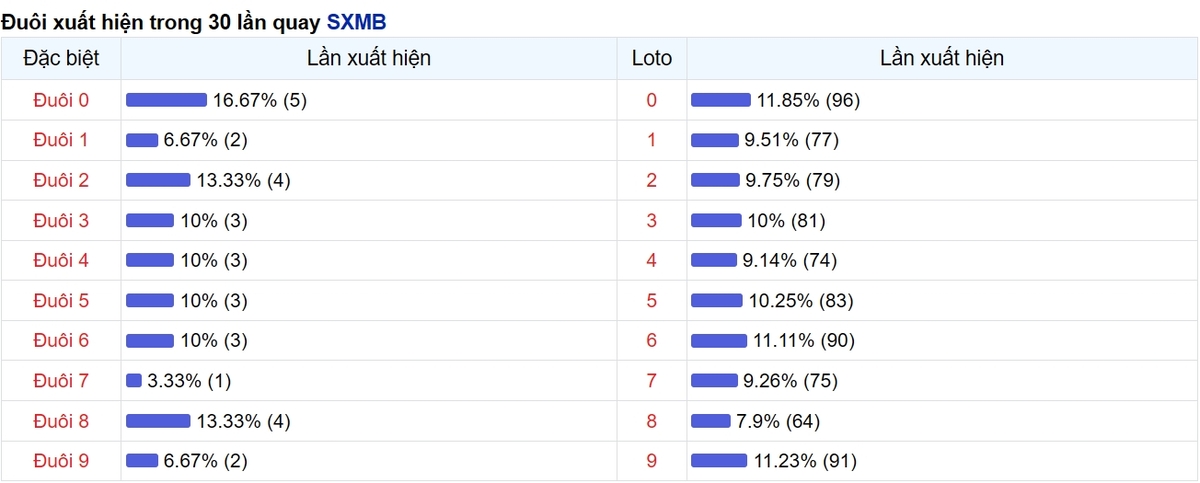
Task: Click the Loto 8 bar showing 7.9%
Action: tap(711, 421)
